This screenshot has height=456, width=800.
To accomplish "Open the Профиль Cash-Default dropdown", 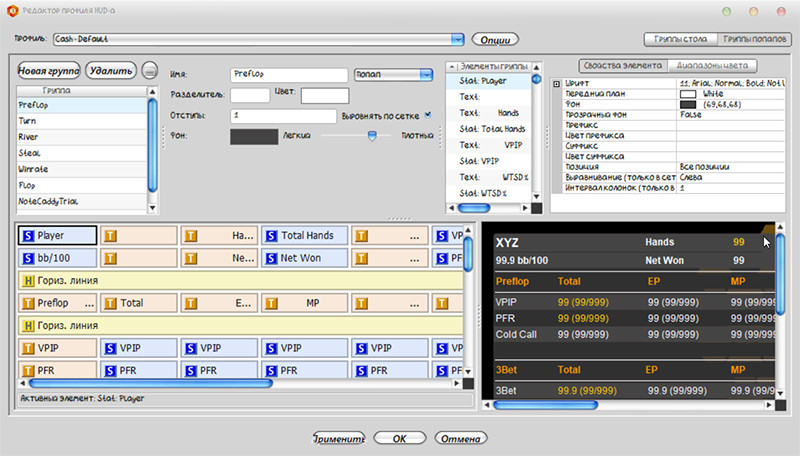I will tap(458, 39).
